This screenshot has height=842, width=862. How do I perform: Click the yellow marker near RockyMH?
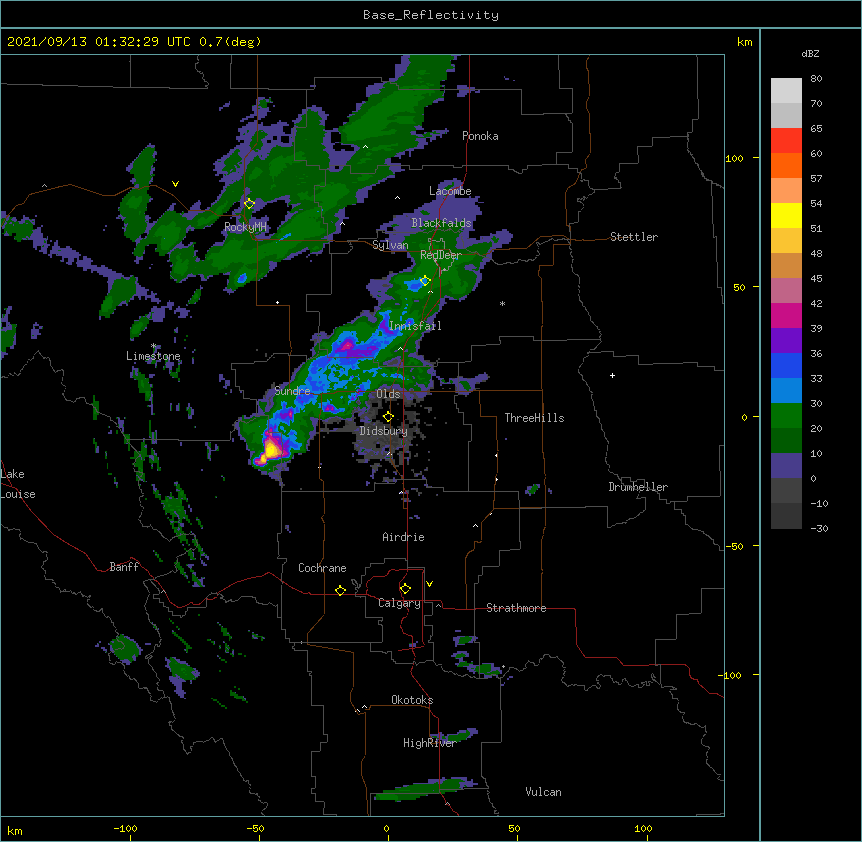(x=249, y=203)
